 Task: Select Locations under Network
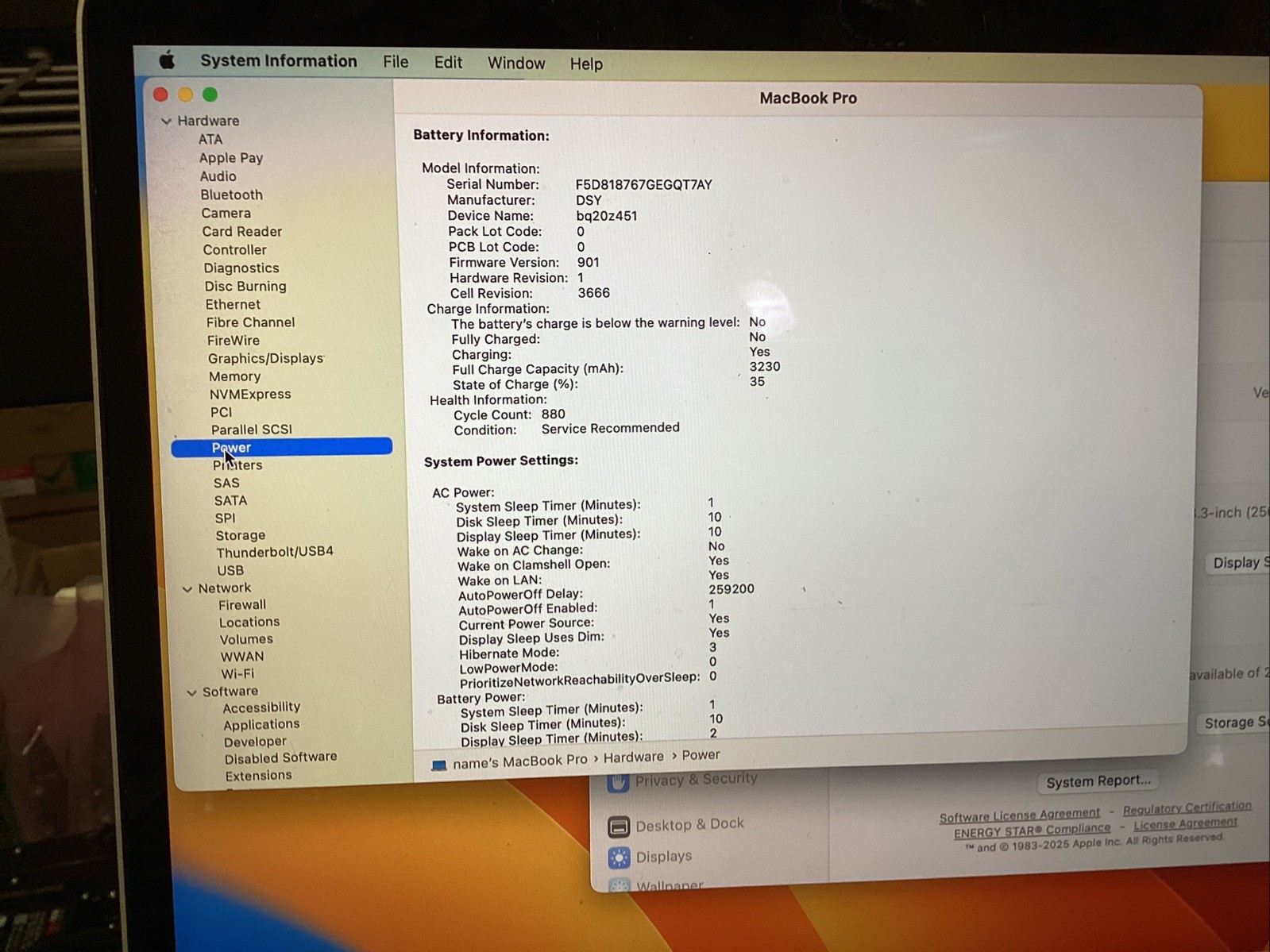coord(249,622)
